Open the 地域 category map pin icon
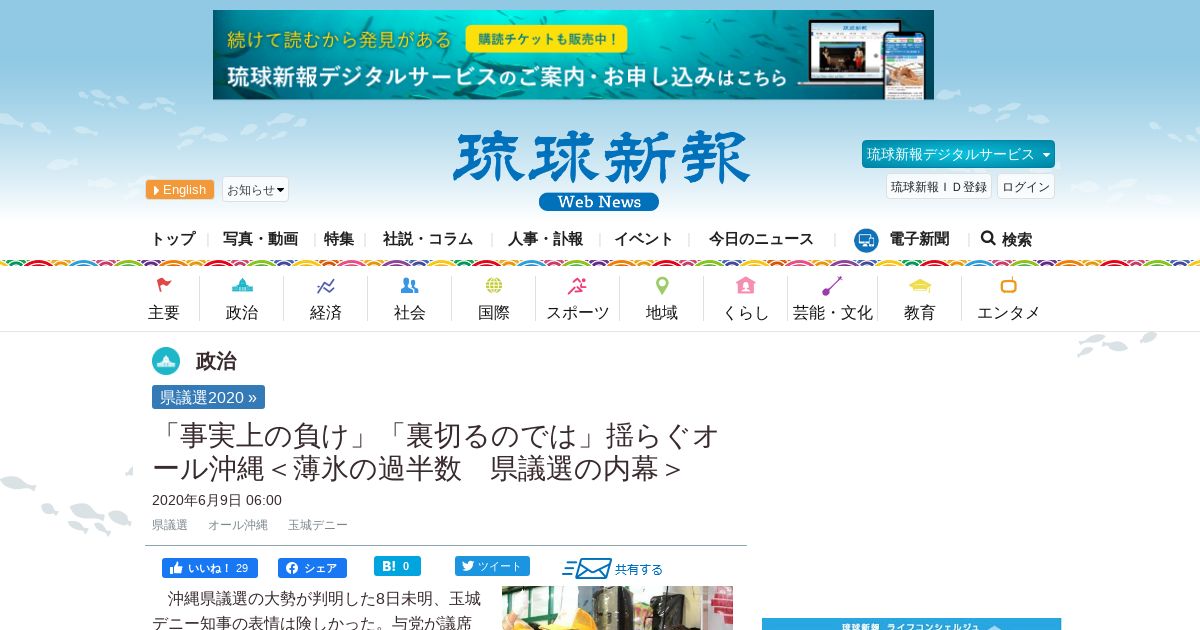1200x630 pixels. tap(662, 286)
